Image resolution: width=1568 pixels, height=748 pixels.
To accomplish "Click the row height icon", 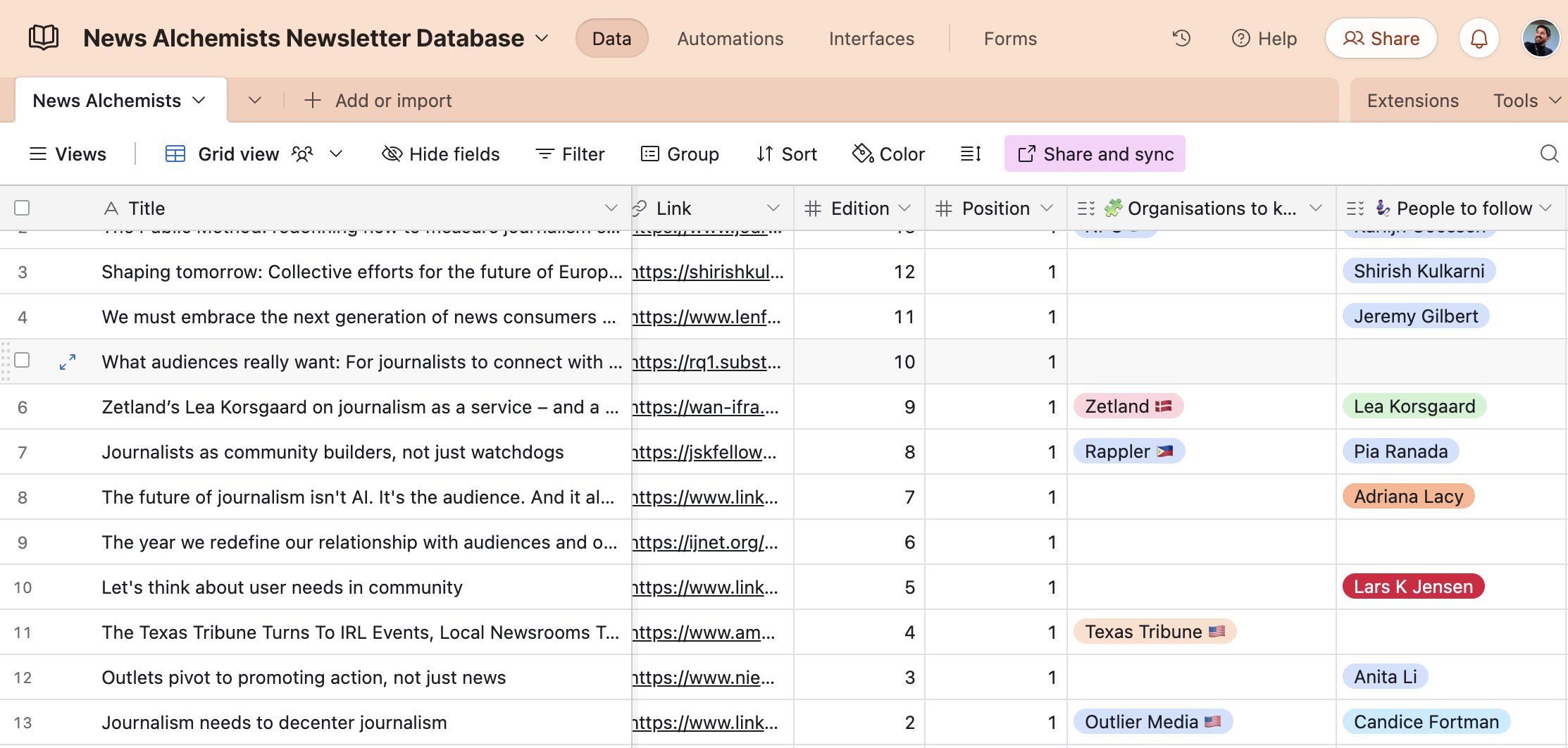I will coord(971,154).
